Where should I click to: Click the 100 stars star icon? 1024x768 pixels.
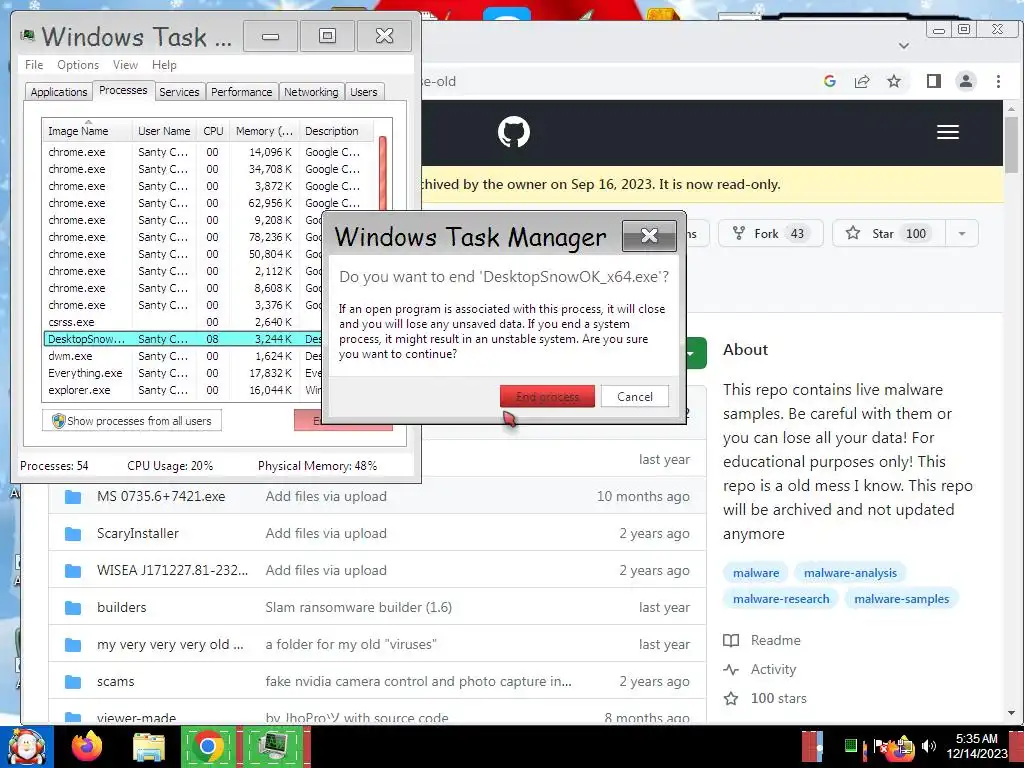click(731, 698)
